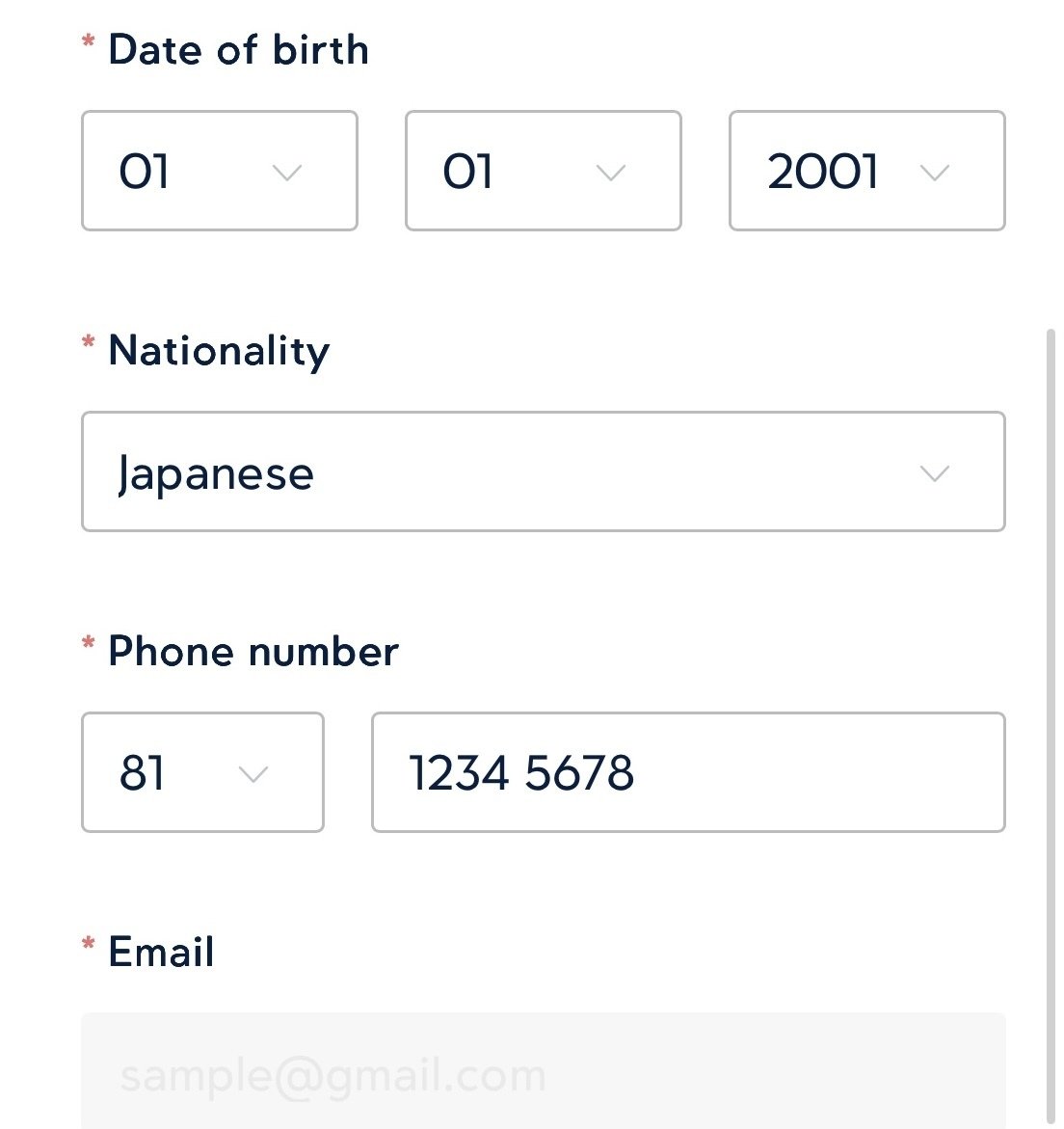Click the chevron arrow in the Nationality field
Viewport: 1064px width, 1129px height.
click(x=935, y=473)
